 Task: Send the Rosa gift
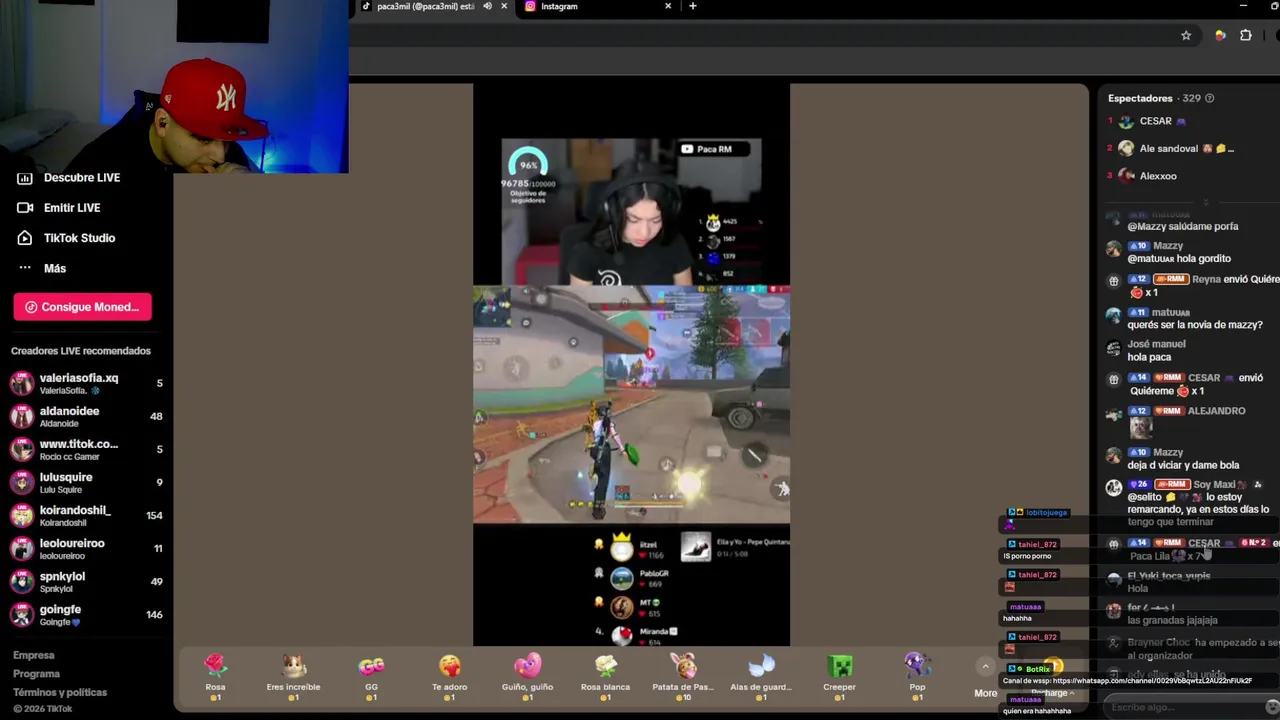pos(215,676)
